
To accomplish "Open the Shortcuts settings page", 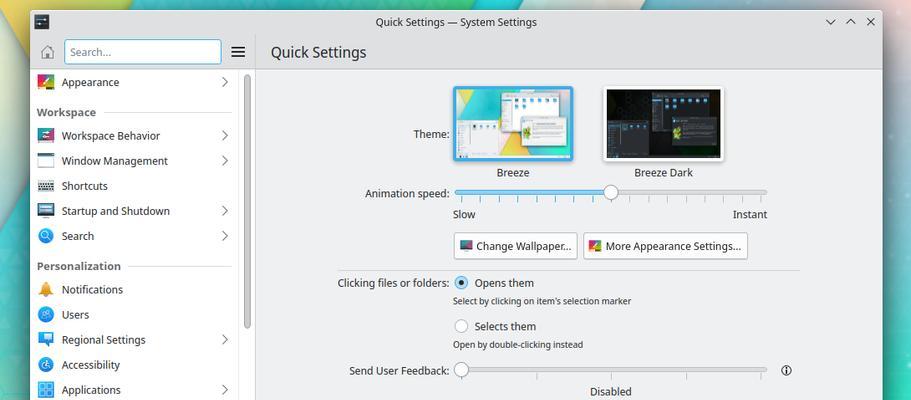I will point(135,186).
